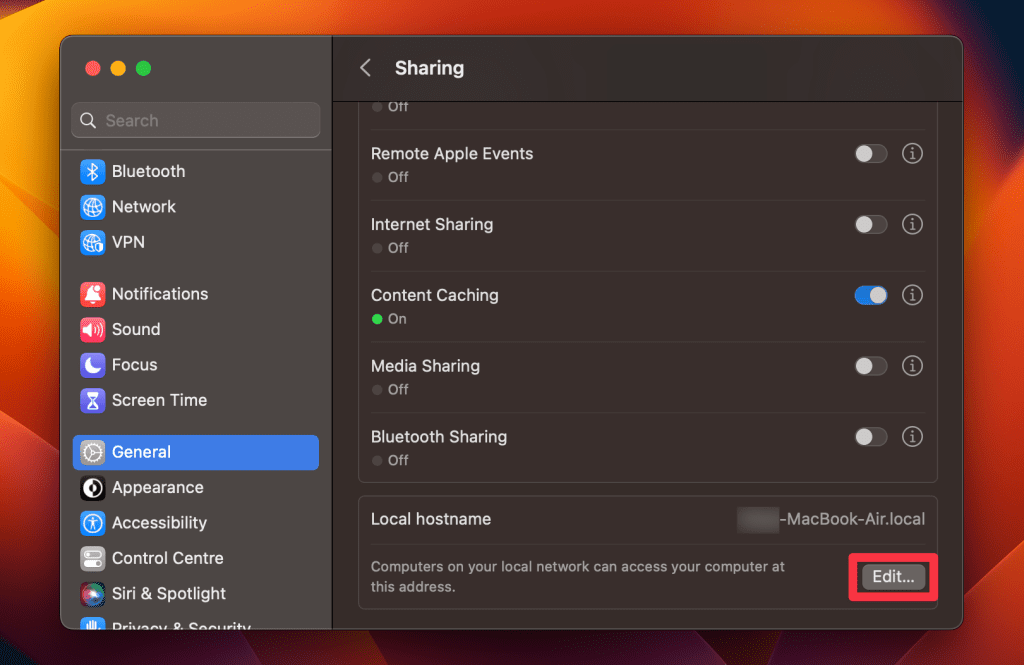
Task: Select the VPN icon in sidebar
Action: point(93,242)
